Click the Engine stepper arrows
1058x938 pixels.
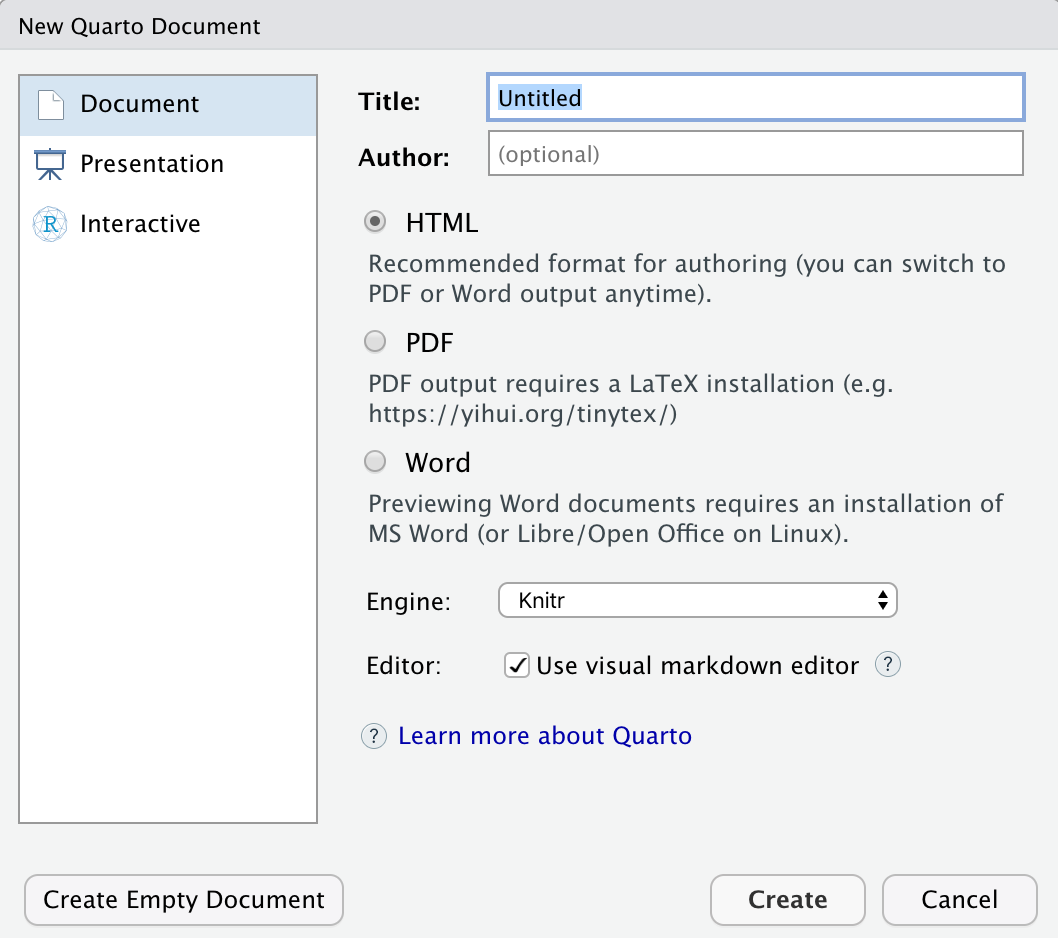click(882, 600)
